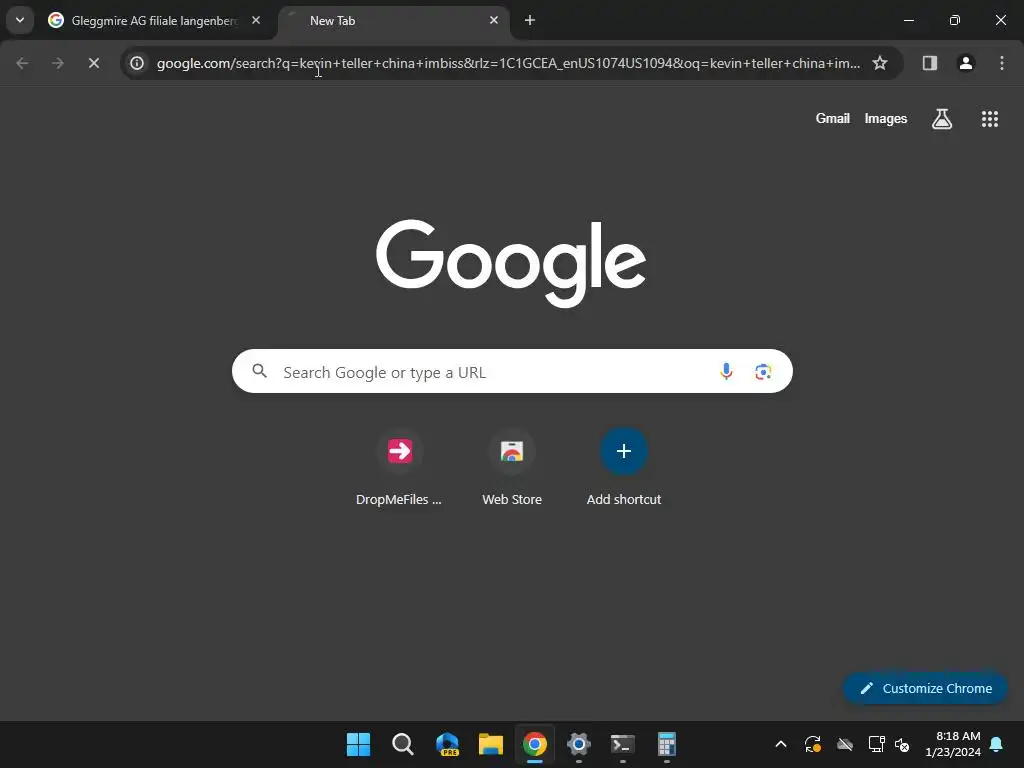Click the muted volume tray icon
The image size is (1024, 768).
coord(902,744)
